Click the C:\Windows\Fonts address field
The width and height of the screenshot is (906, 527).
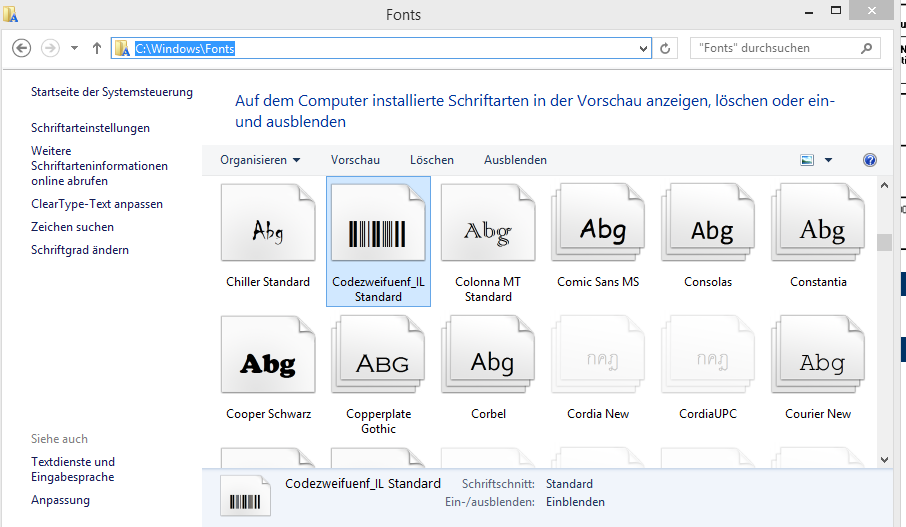[x=381, y=49]
